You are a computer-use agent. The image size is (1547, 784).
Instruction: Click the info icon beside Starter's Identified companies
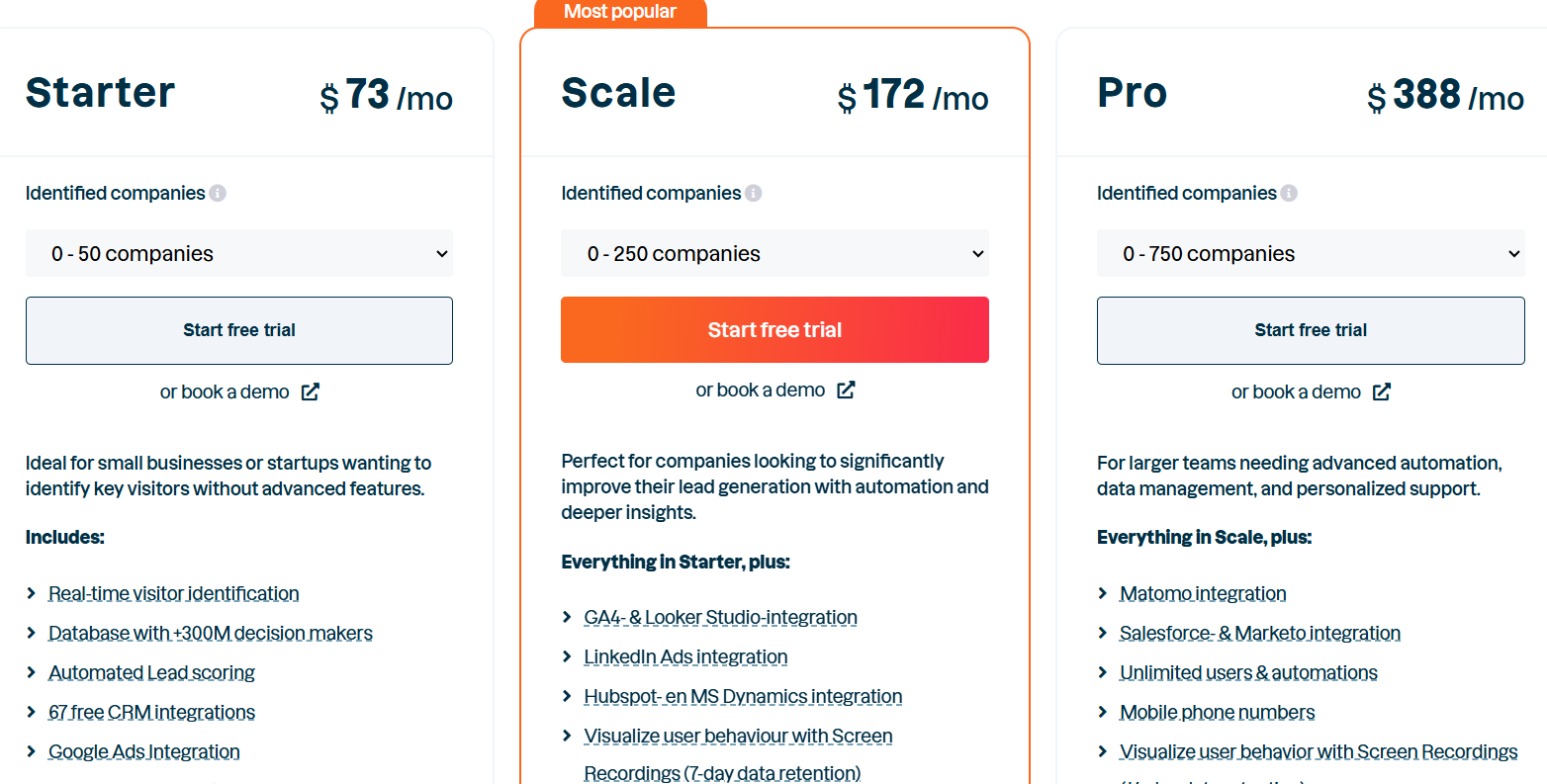[216, 193]
